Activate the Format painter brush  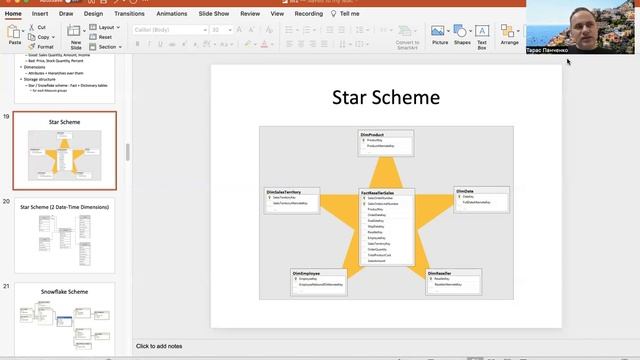click(32, 47)
